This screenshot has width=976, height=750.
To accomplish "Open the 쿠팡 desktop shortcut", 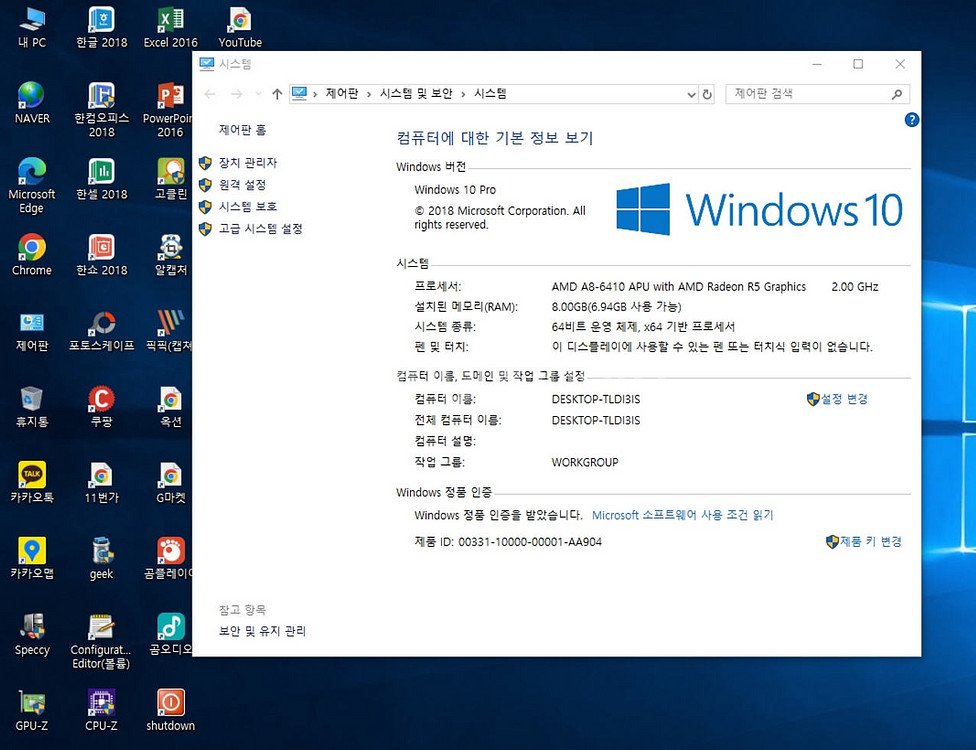I will click(x=101, y=406).
